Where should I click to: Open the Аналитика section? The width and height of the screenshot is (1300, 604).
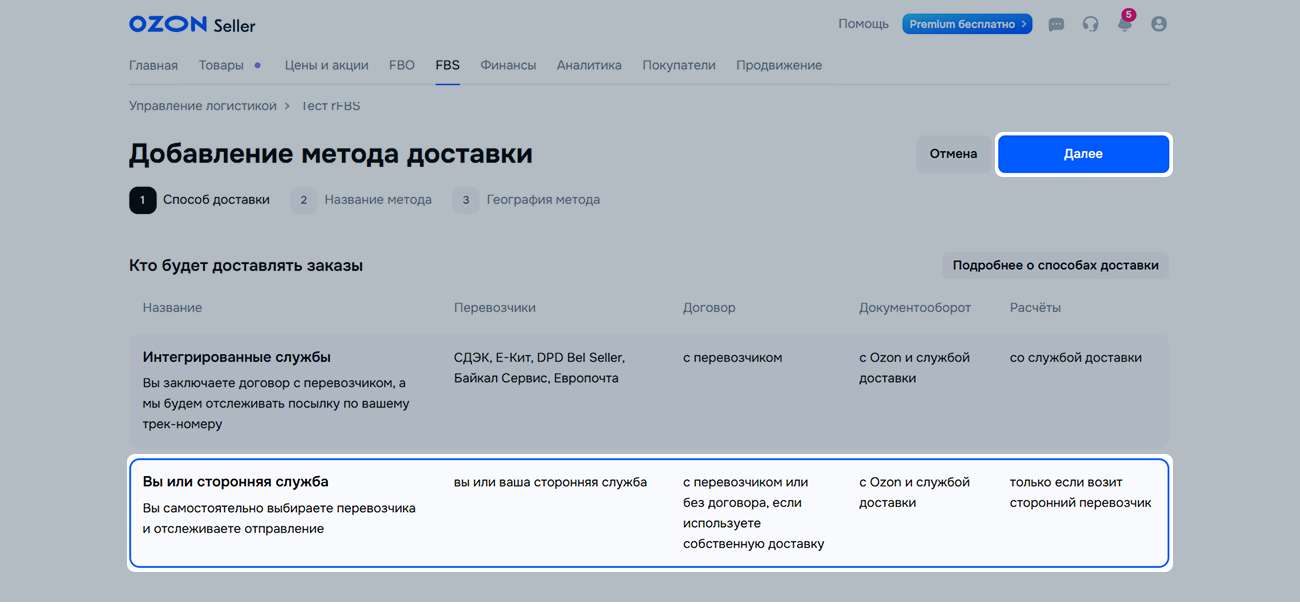pyautogui.click(x=589, y=65)
